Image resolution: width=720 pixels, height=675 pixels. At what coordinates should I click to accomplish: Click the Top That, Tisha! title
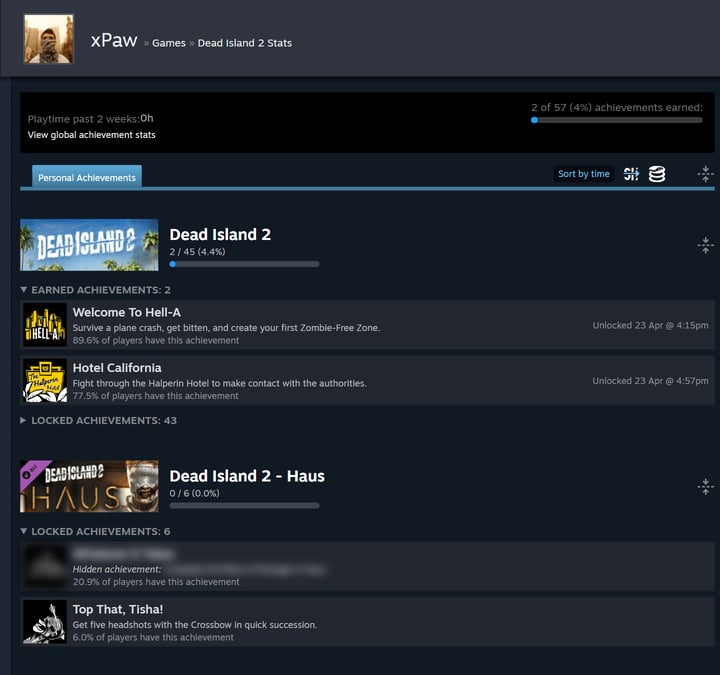click(118, 609)
